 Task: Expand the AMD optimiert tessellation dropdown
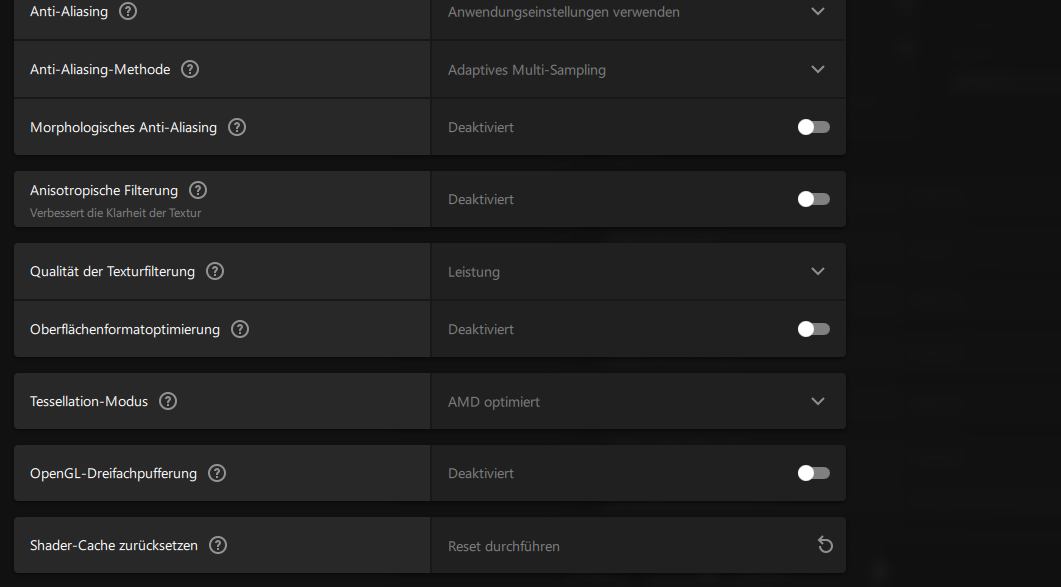(x=818, y=401)
